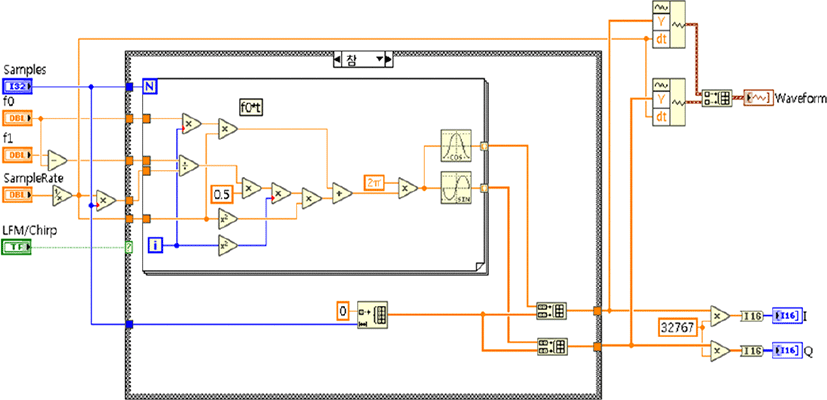Click the divide node in the loop

click(188, 165)
